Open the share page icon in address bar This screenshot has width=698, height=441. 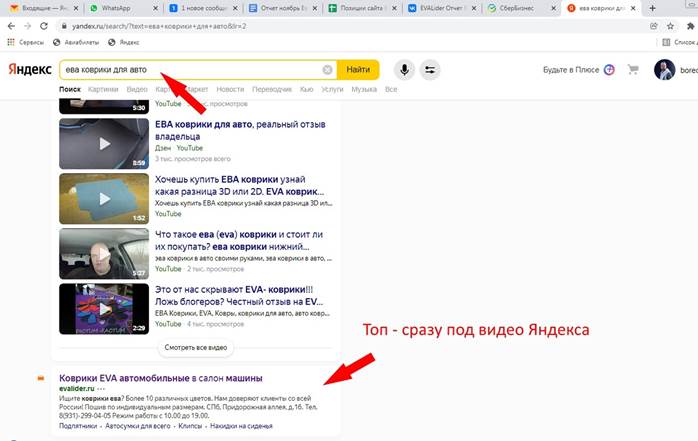click(653, 26)
